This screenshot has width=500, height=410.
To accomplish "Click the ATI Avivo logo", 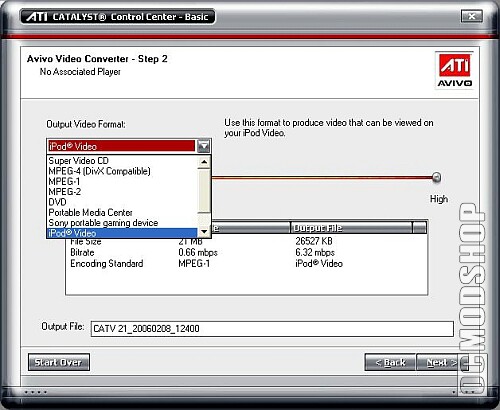I will (454, 70).
